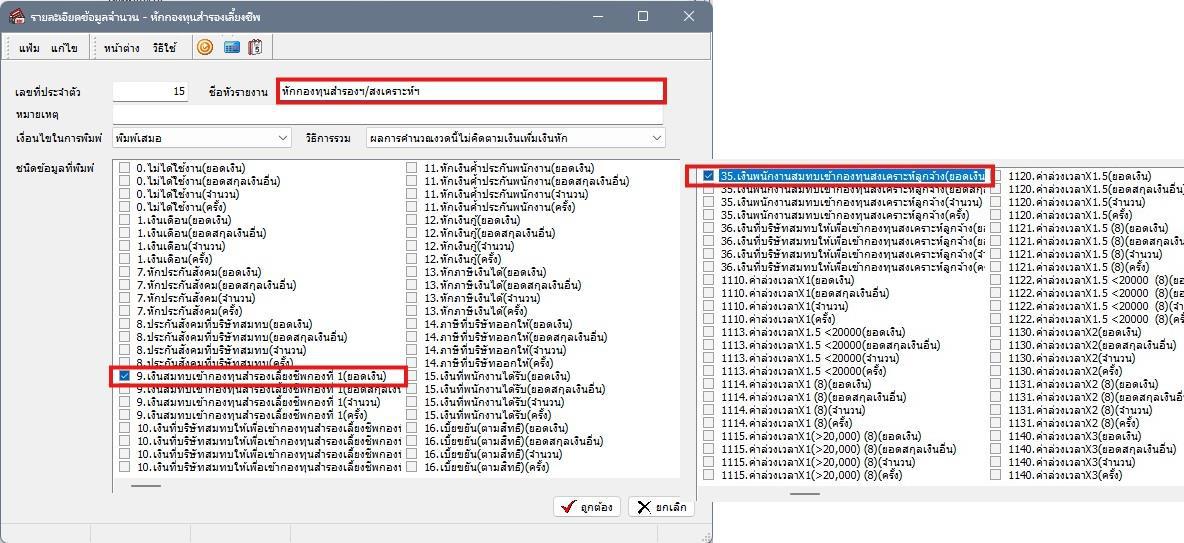Screen dimensions: 1184x543
Task: Click the X icon on ยกเลิก button
Action: tap(643, 507)
